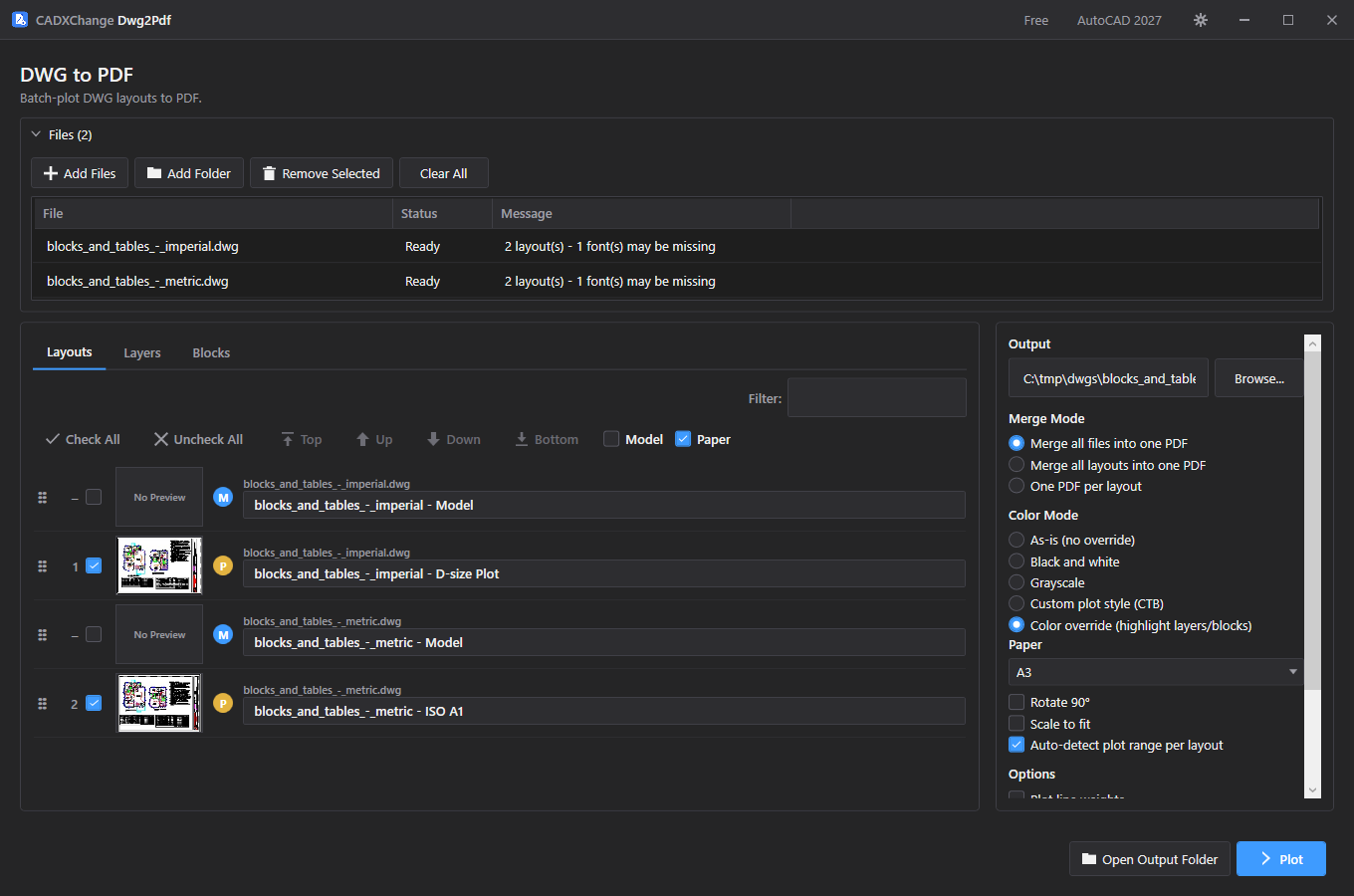Move layout Up
This screenshot has width=1354, height=896.
tap(374, 439)
